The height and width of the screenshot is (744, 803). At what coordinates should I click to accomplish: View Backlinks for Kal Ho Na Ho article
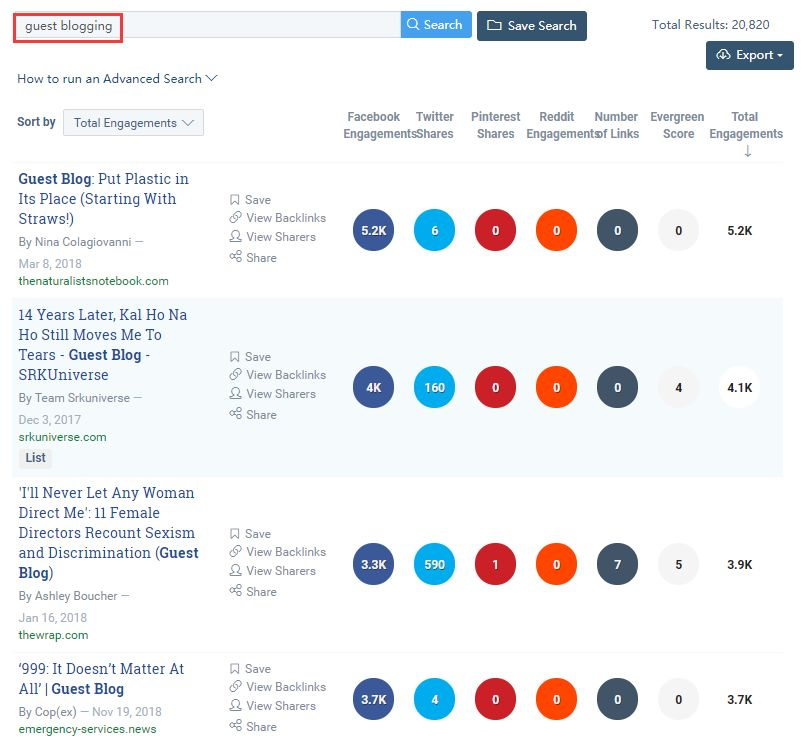[278, 375]
